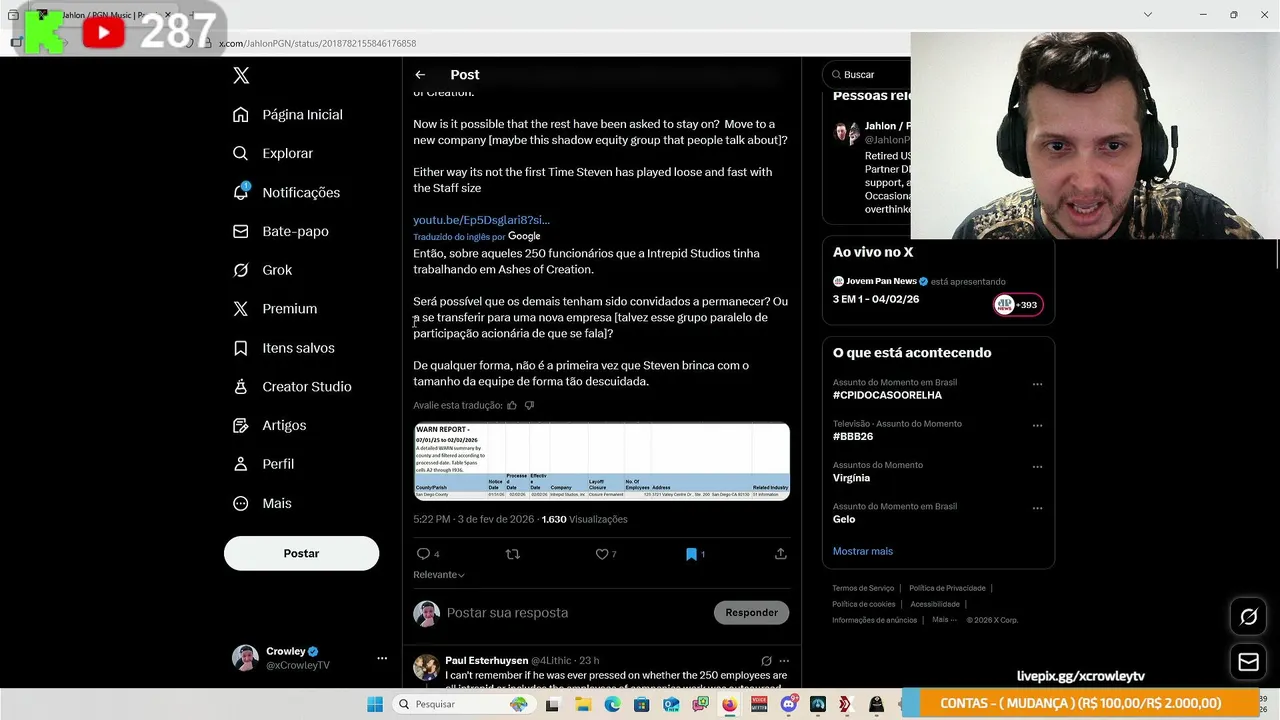Screen dimensions: 1280x720
Task: Go back using the Post header arrow
Action: click(420, 75)
